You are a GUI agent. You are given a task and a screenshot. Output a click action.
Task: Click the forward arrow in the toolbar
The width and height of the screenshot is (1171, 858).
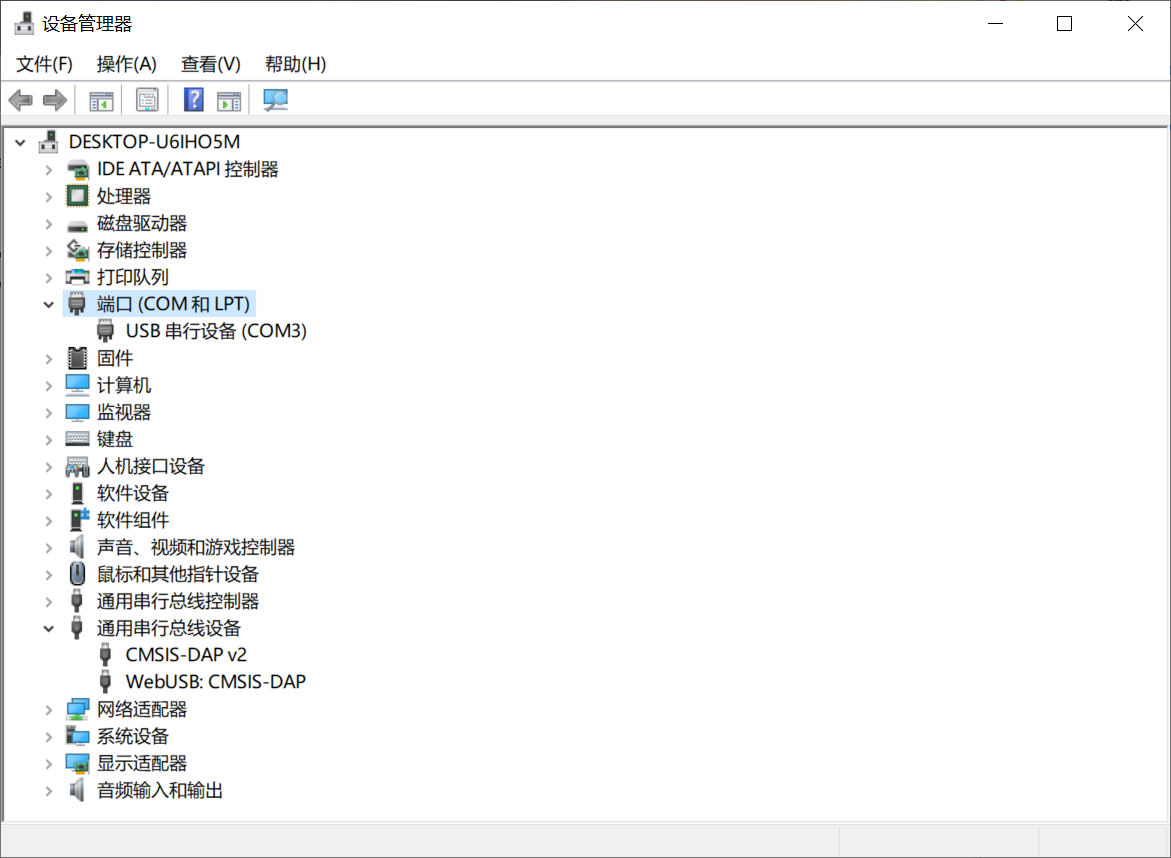55,100
